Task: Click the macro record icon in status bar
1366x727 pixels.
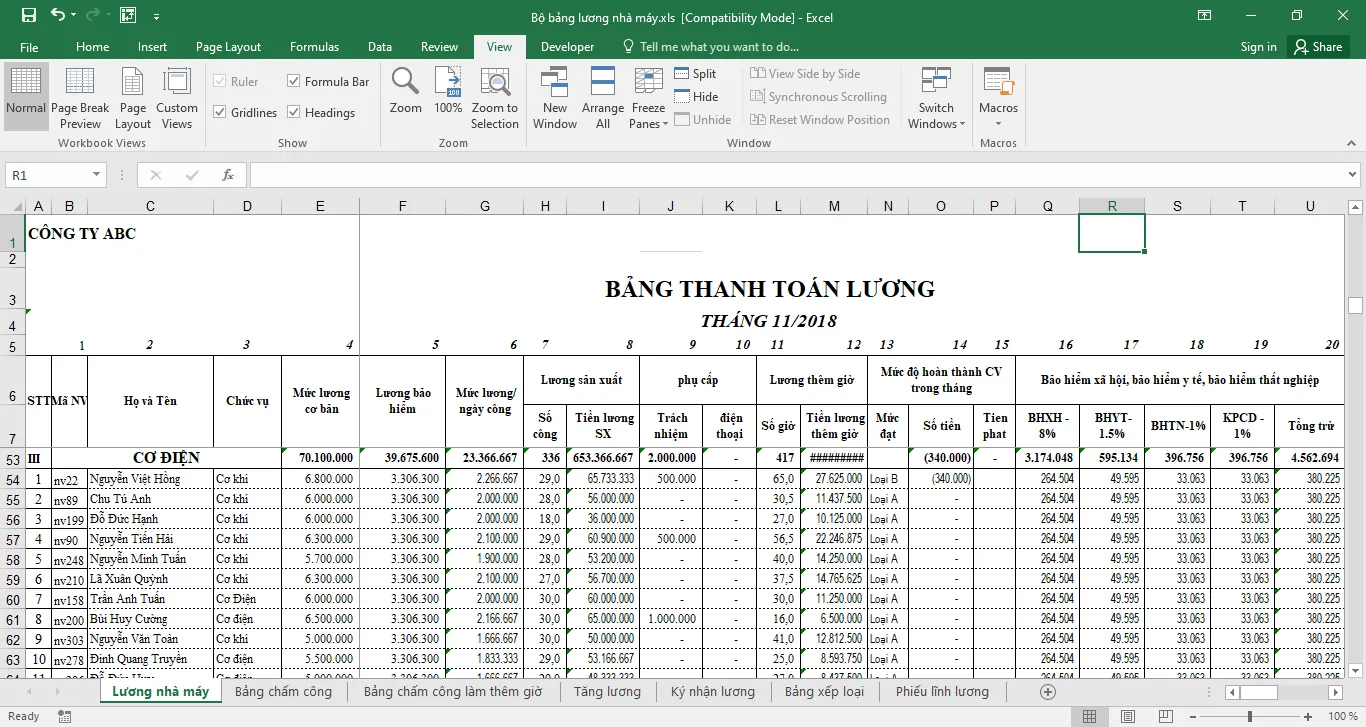Action: pyautogui.click(x=65, y=716)
